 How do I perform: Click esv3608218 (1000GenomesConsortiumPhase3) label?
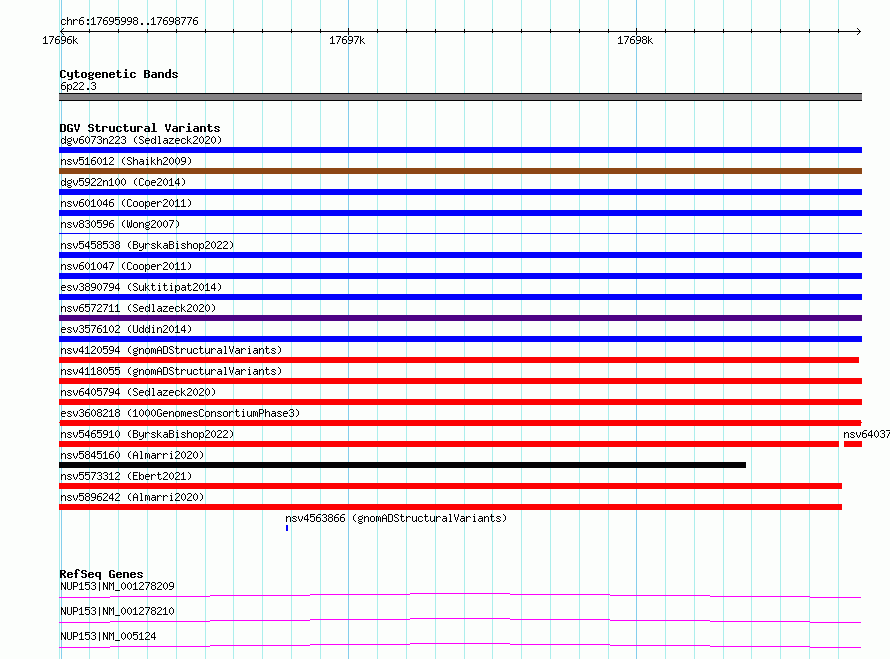pyautogui.click(x=180, y=413)
